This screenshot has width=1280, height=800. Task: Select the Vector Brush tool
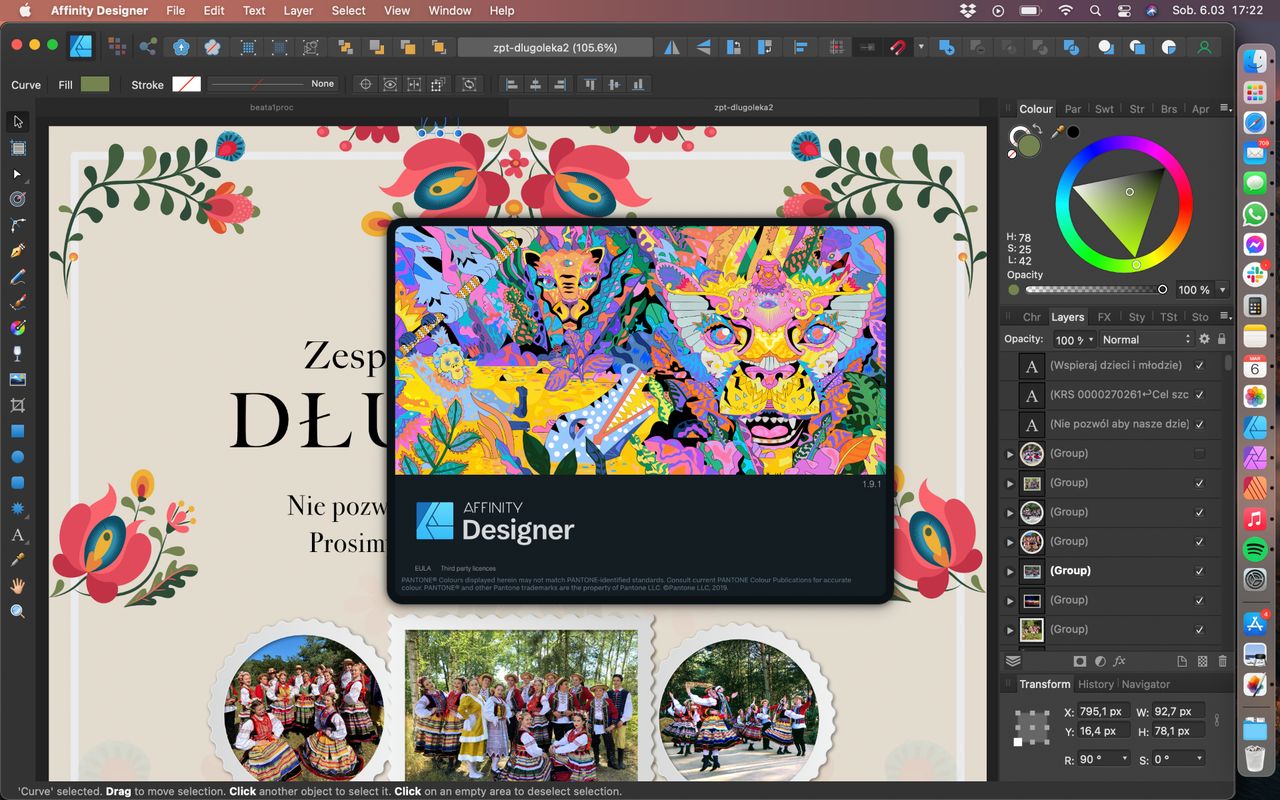(18, 302)
